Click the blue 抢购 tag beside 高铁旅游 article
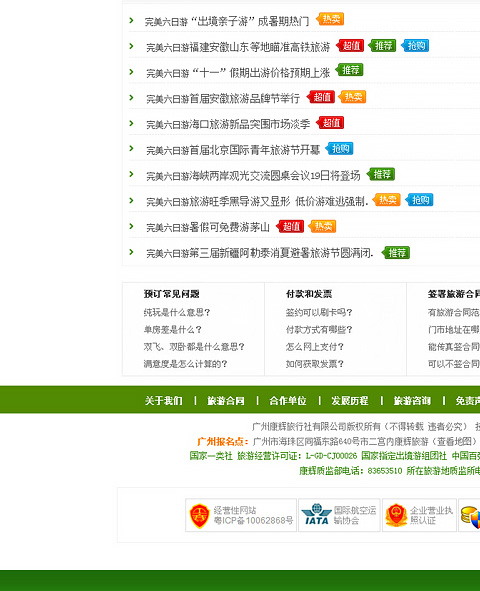The height and width of the screenshot is (591, 480). point(415,46)
